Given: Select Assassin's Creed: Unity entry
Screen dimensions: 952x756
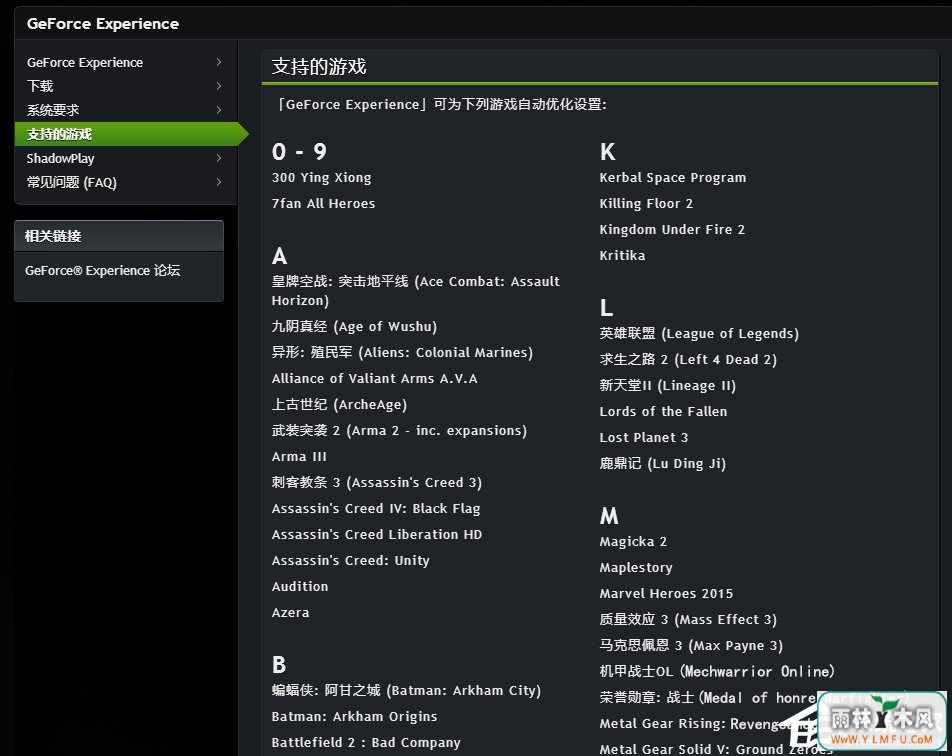Looking at the screenshot, I should pyautogui.click(x=350, y=560).
